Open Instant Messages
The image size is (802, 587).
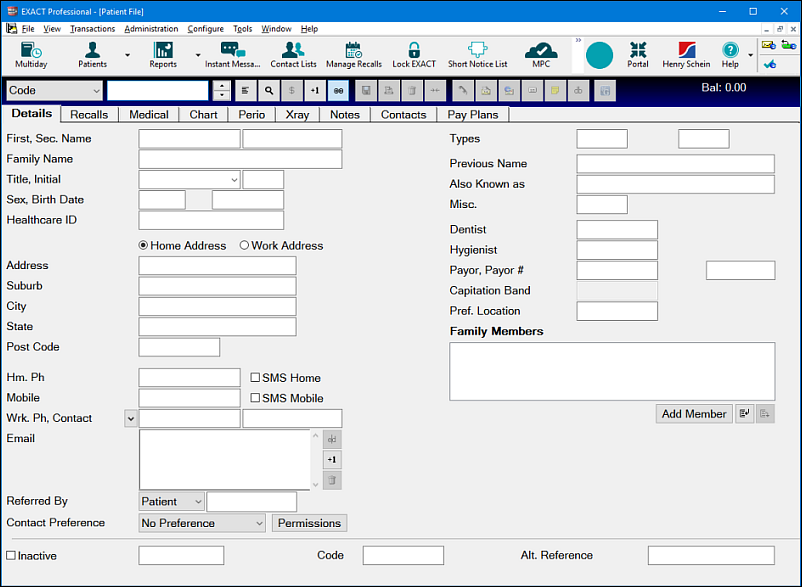click(x=233, y=55)
